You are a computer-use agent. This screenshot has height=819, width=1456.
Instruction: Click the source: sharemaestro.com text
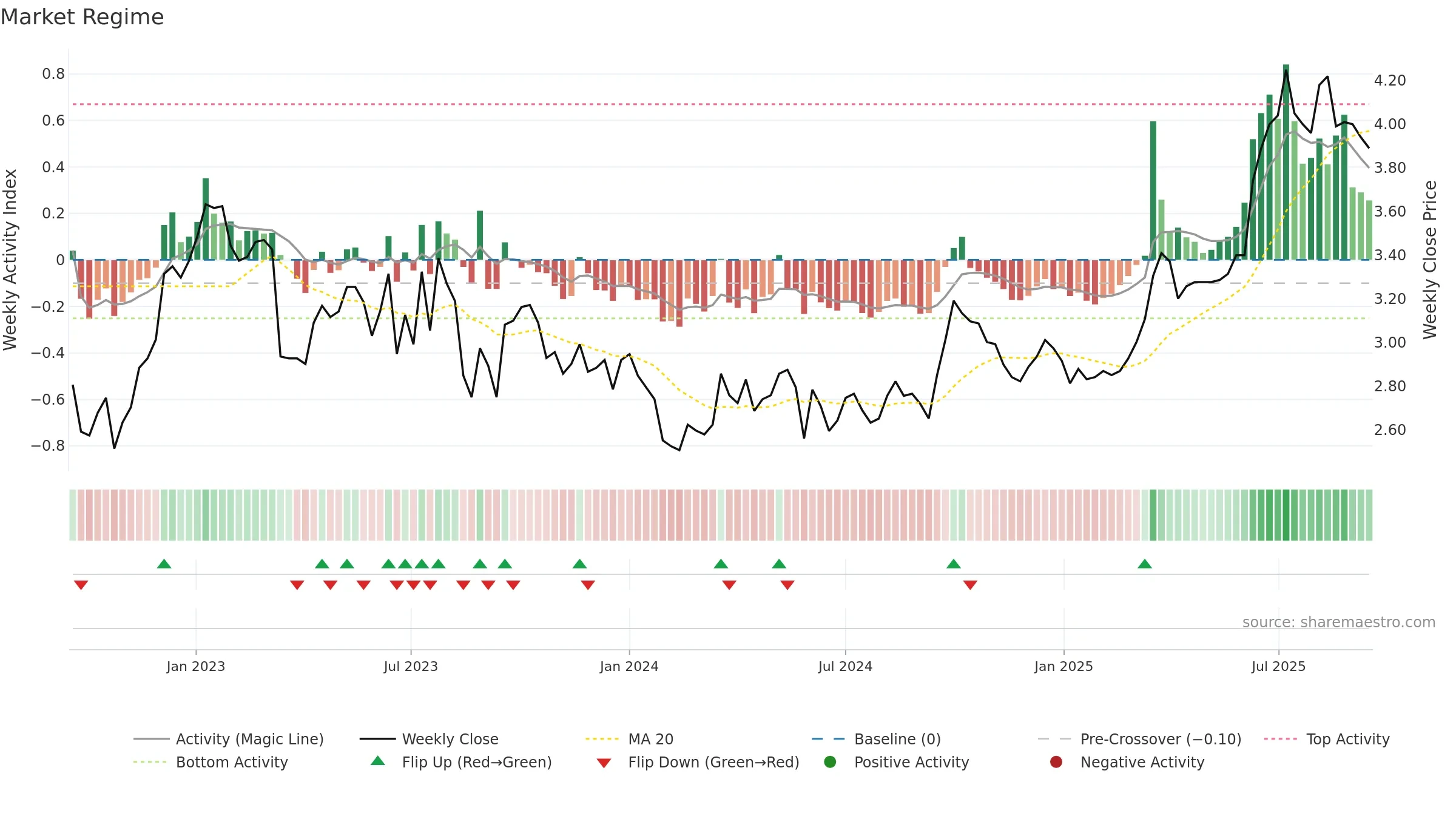tap(1339, 622)
